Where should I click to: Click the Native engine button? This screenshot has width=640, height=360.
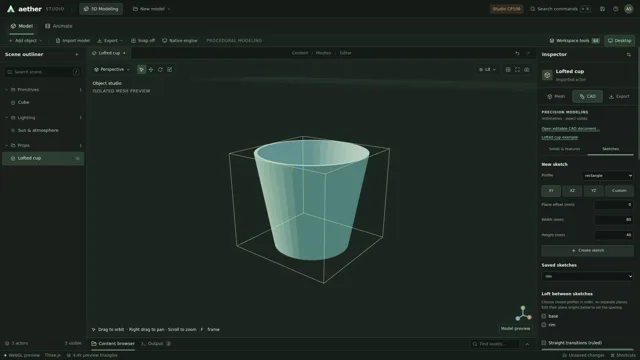coord(180,40)
